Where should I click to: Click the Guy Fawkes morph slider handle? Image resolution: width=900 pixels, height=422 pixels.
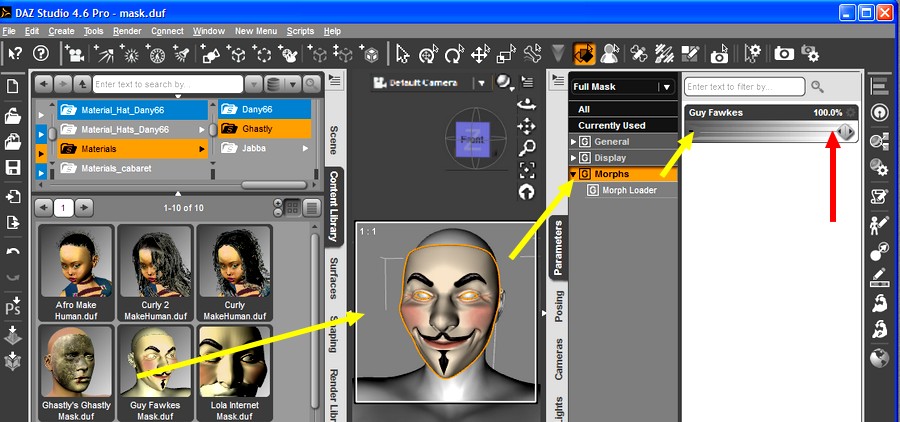click(844, 133)
